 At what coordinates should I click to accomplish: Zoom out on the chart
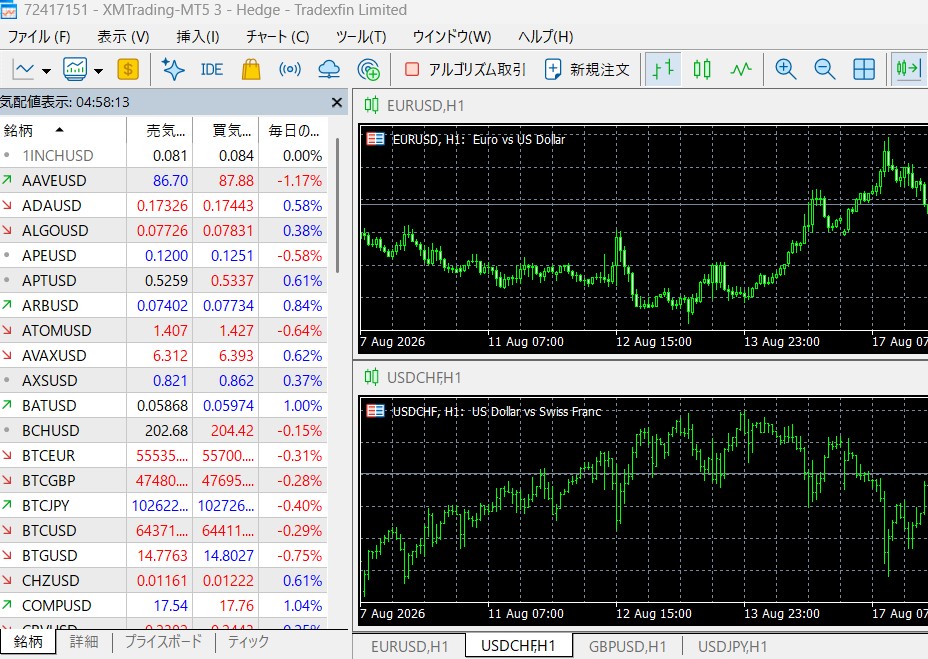[824, 70]
